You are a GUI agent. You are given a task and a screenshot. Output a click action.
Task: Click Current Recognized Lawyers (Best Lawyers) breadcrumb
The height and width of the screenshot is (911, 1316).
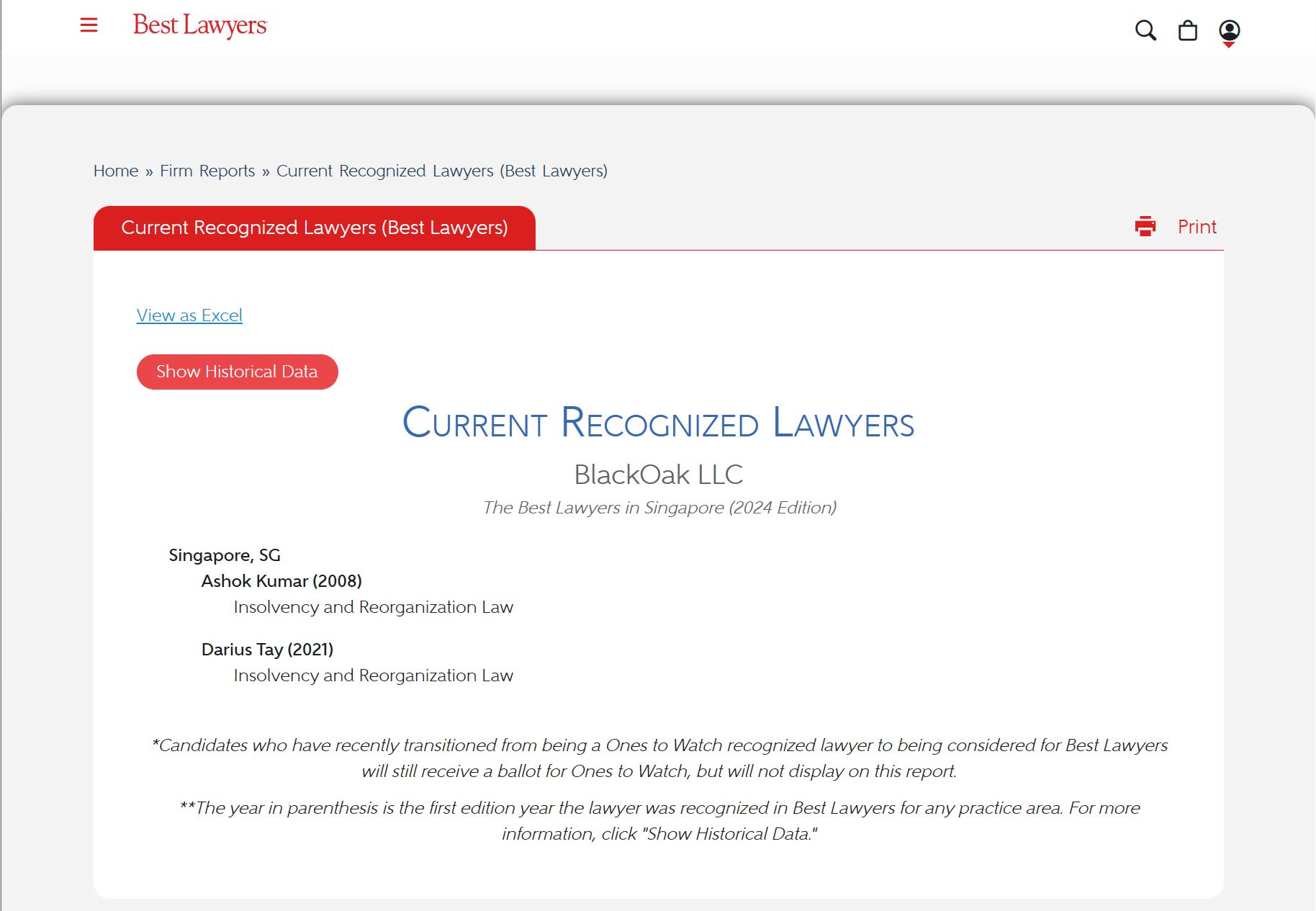(442, 171)
